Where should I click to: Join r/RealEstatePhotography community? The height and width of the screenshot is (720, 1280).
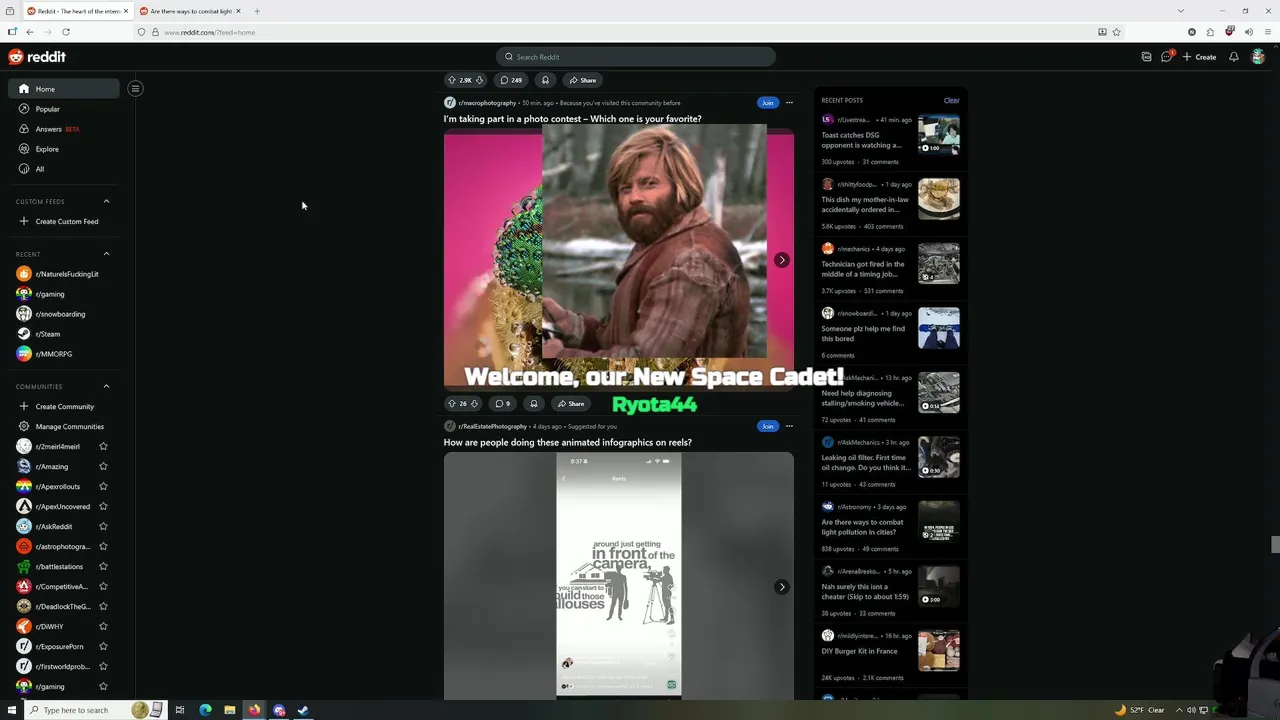[x=767, y=426]
